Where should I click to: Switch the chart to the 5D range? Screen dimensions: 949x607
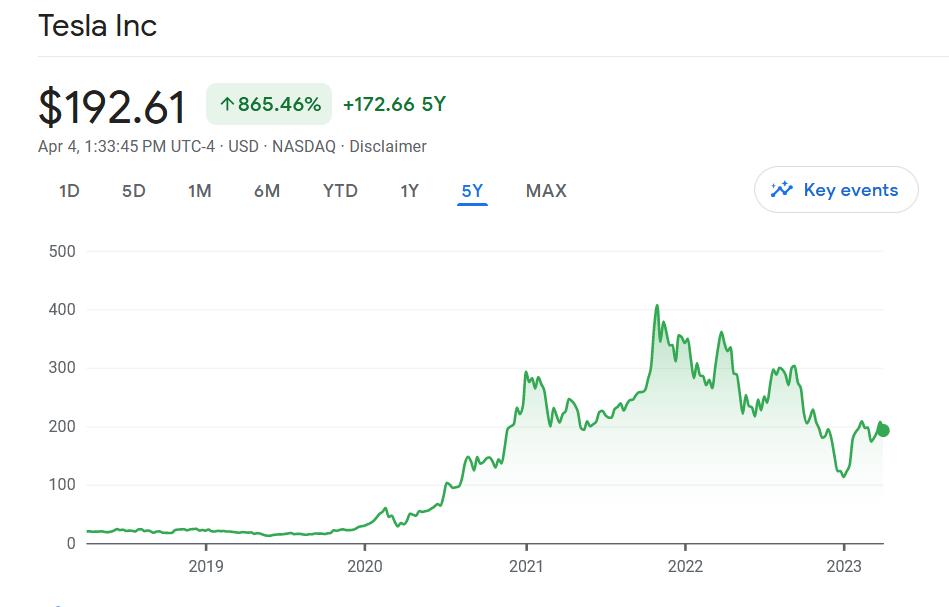pyautogui.click(x=133, y=191)
